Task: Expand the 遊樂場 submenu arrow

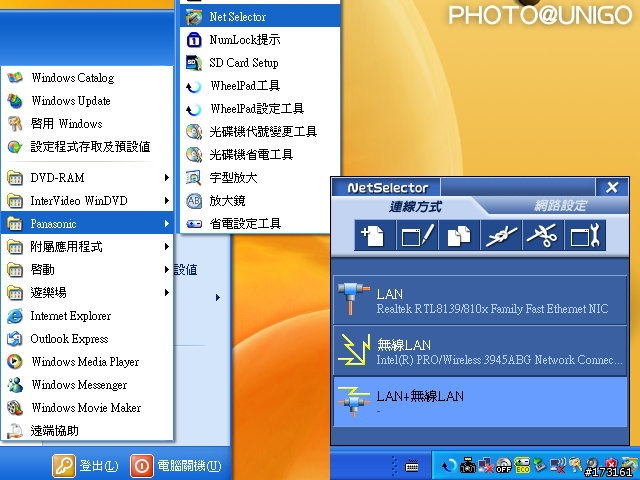Action: coord(167,293)
